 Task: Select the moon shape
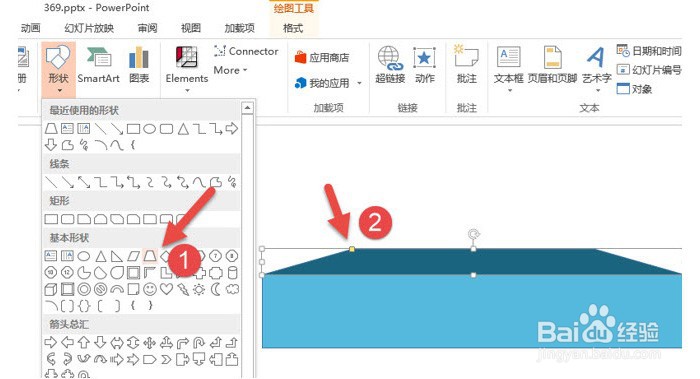(216, 289)
